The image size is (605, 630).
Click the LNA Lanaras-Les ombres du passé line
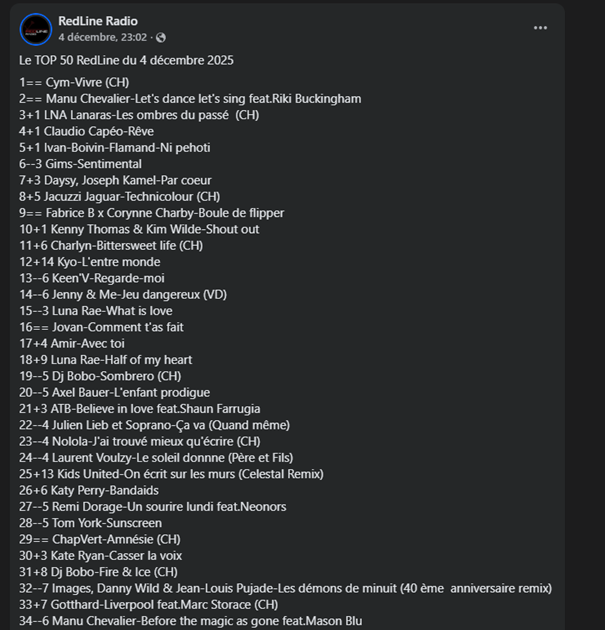[x=139, y=115]
